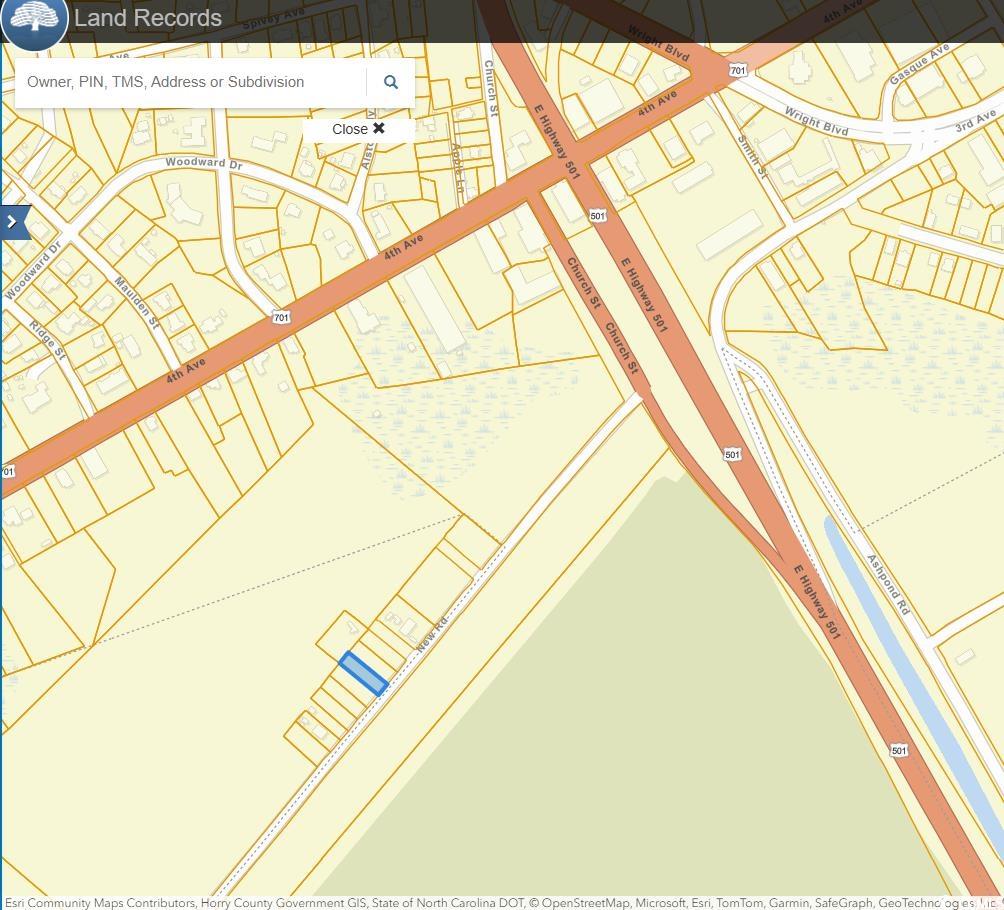Screen dimensions: 1004x910
Task: Expand the left side panel arrow
Action: click(x=13, y=222)
